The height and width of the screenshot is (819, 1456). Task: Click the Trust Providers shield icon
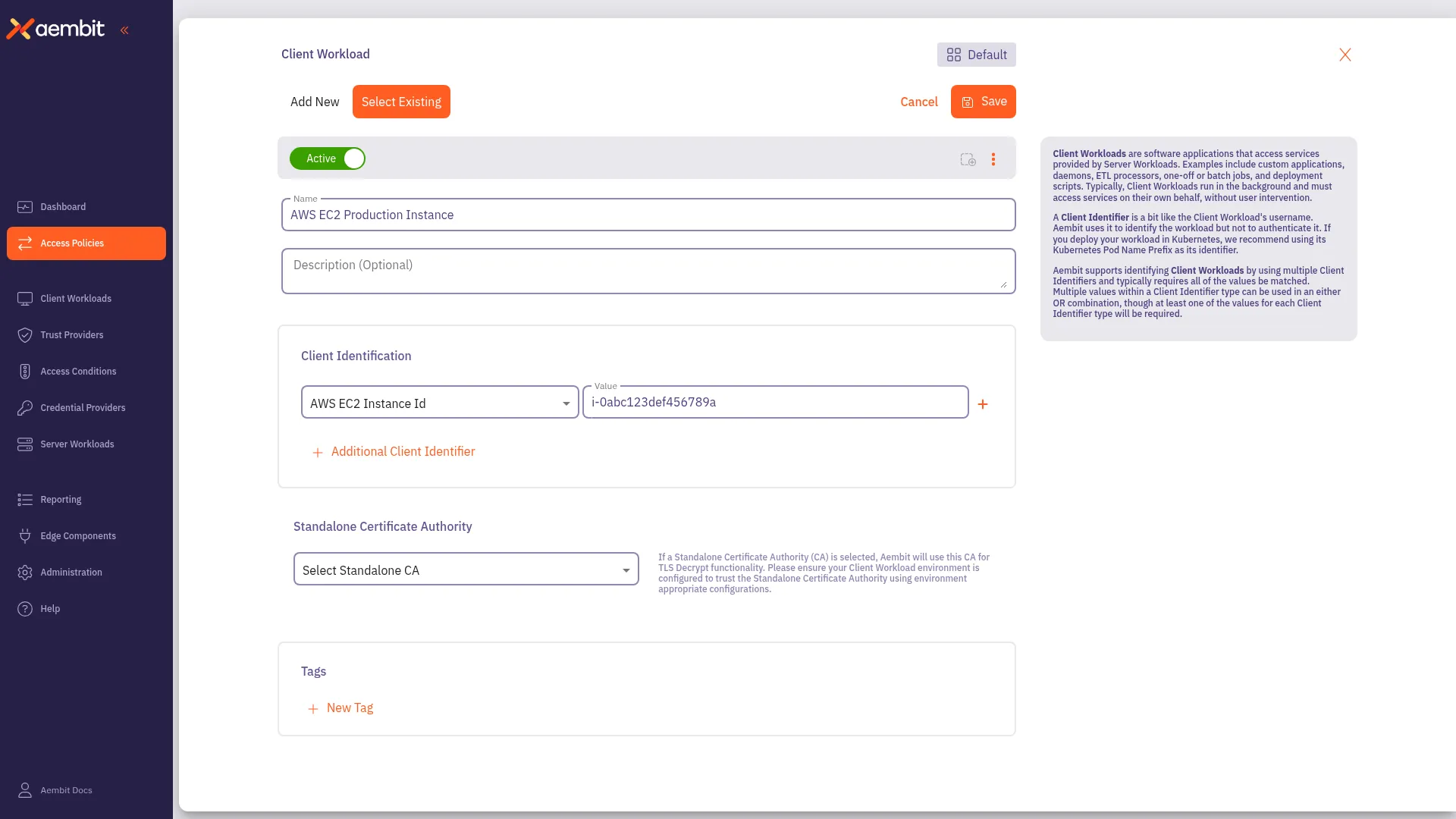click(25, 335)
